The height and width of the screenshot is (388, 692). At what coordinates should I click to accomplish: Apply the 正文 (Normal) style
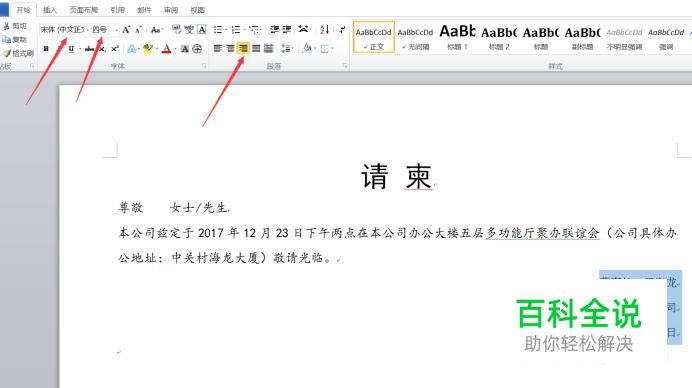tap(374, 38)
